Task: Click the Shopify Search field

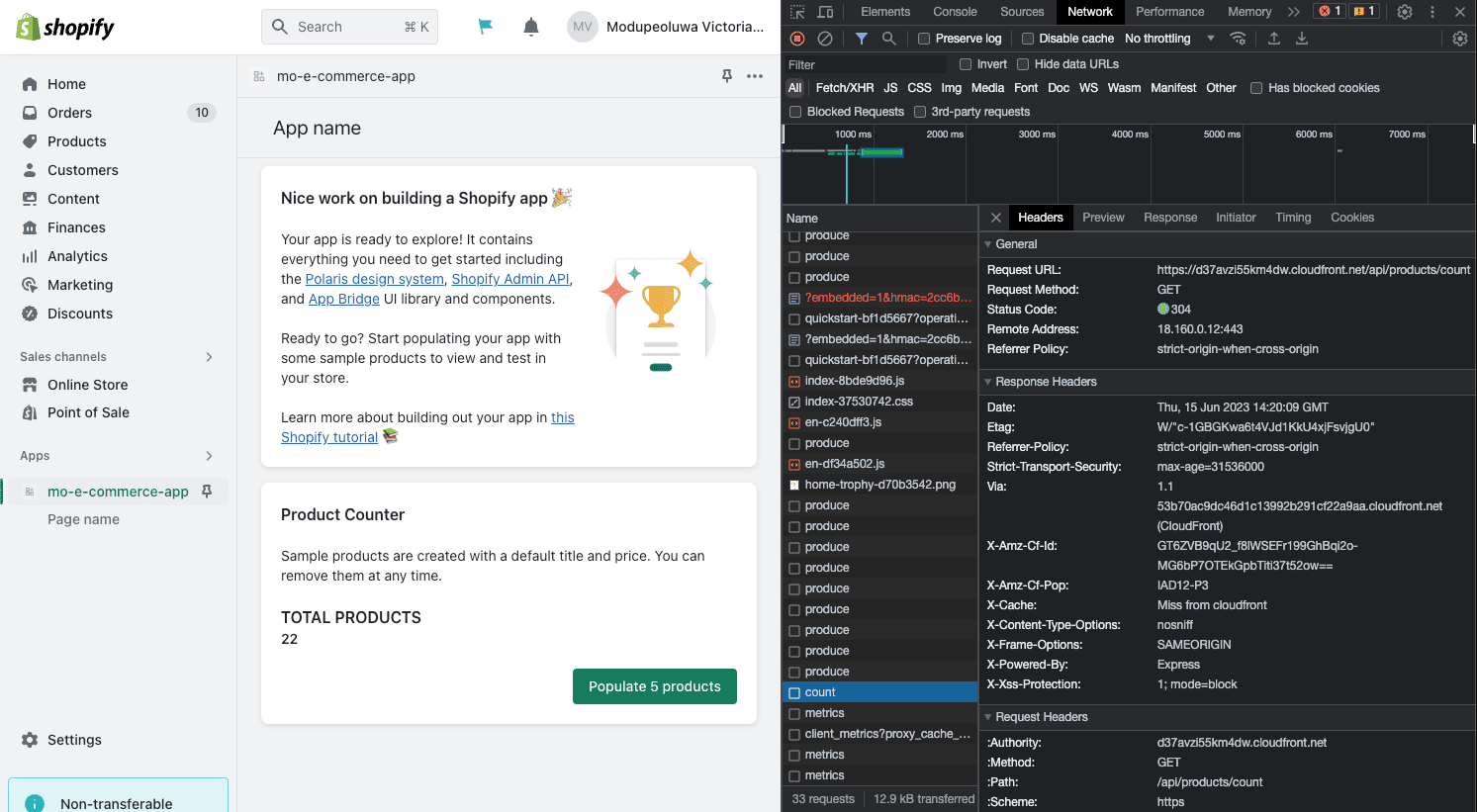Action: (x=349, y=27)
